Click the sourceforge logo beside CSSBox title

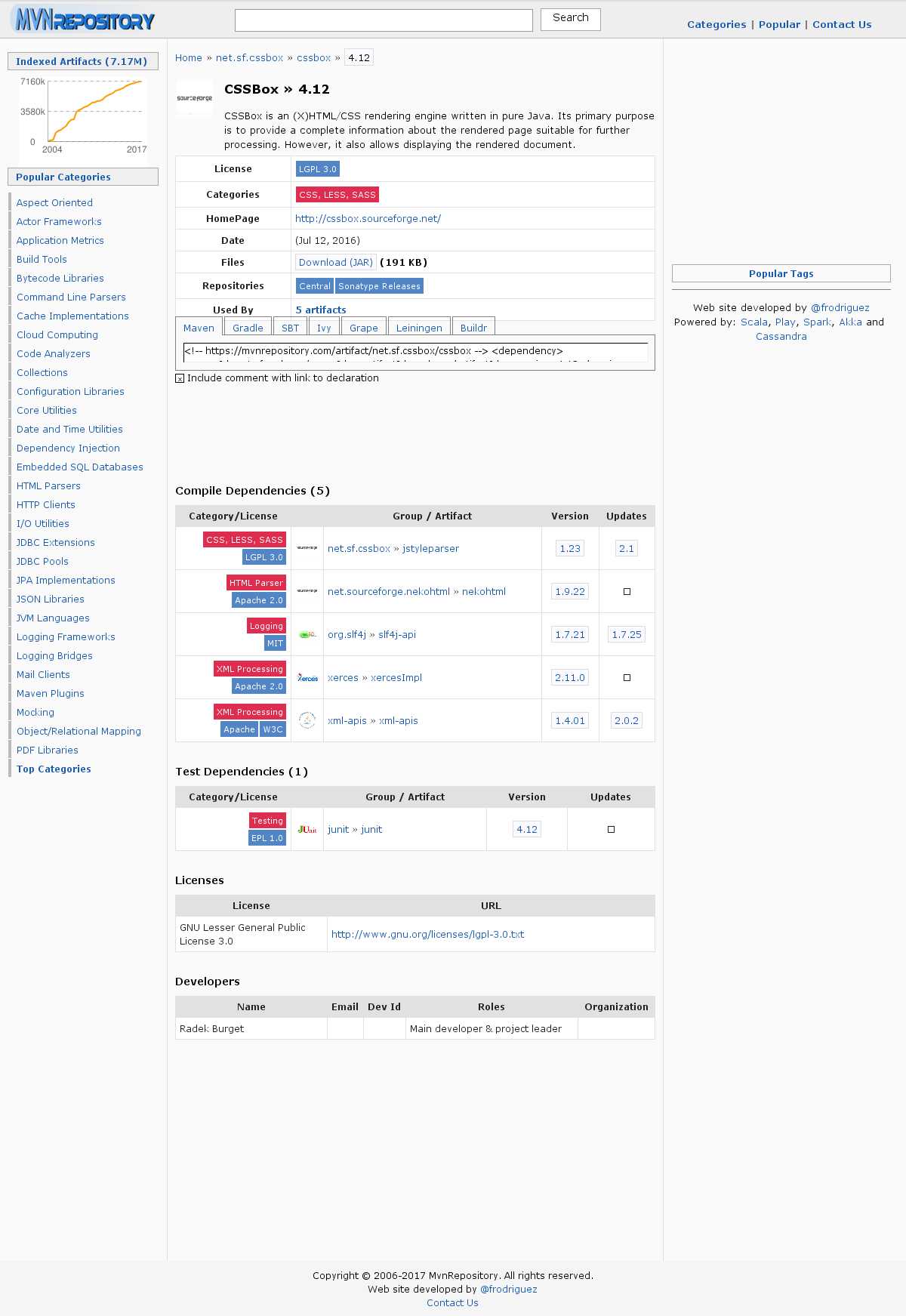(x=194, y=98)
